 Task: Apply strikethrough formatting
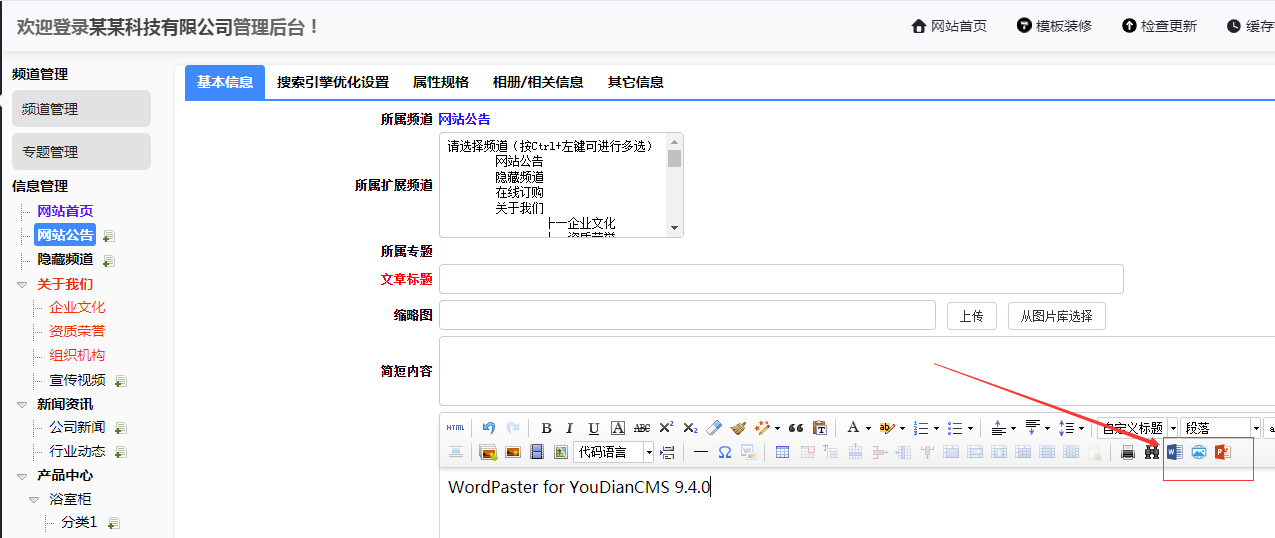642,428
